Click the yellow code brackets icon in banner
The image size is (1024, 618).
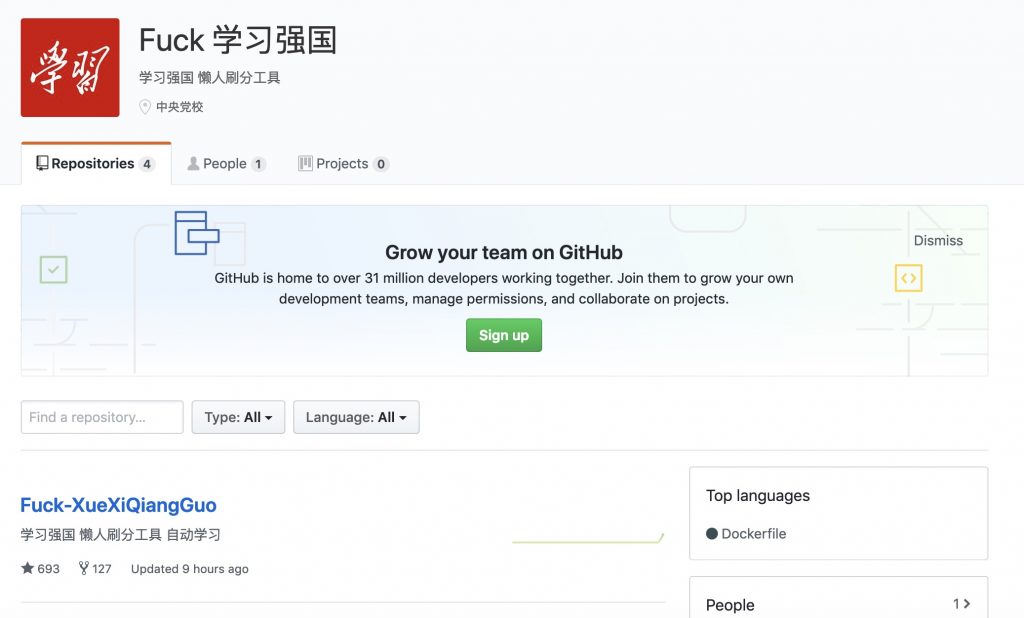click(908, 278)
